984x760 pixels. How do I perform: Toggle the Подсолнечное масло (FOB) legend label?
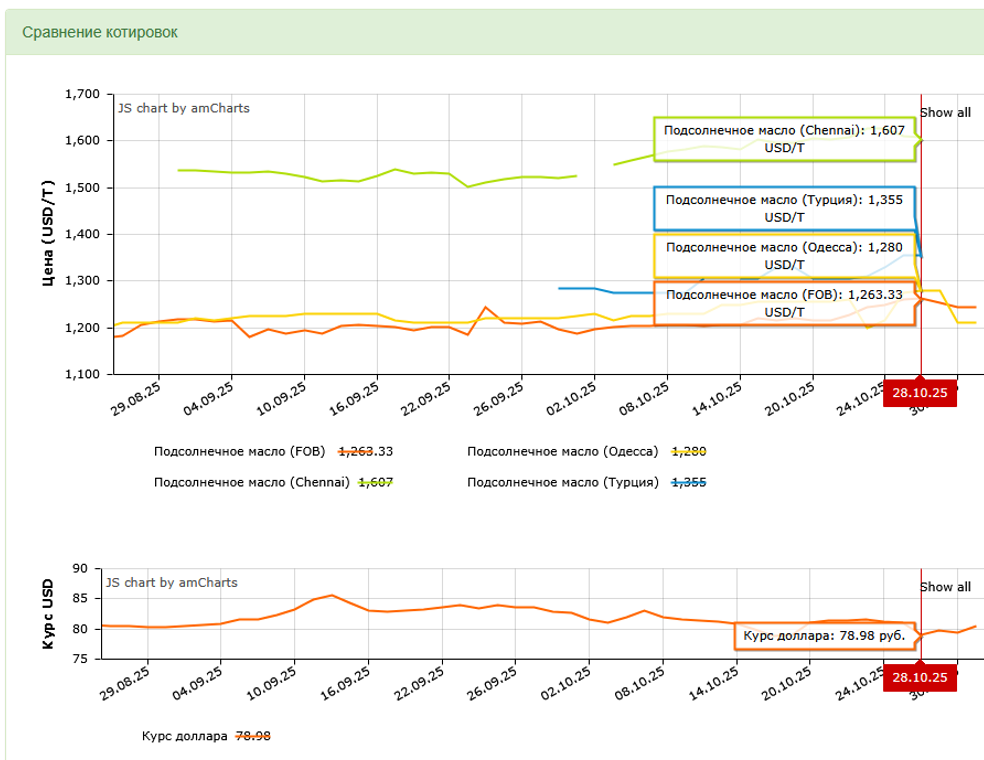(x=239, y=451)
